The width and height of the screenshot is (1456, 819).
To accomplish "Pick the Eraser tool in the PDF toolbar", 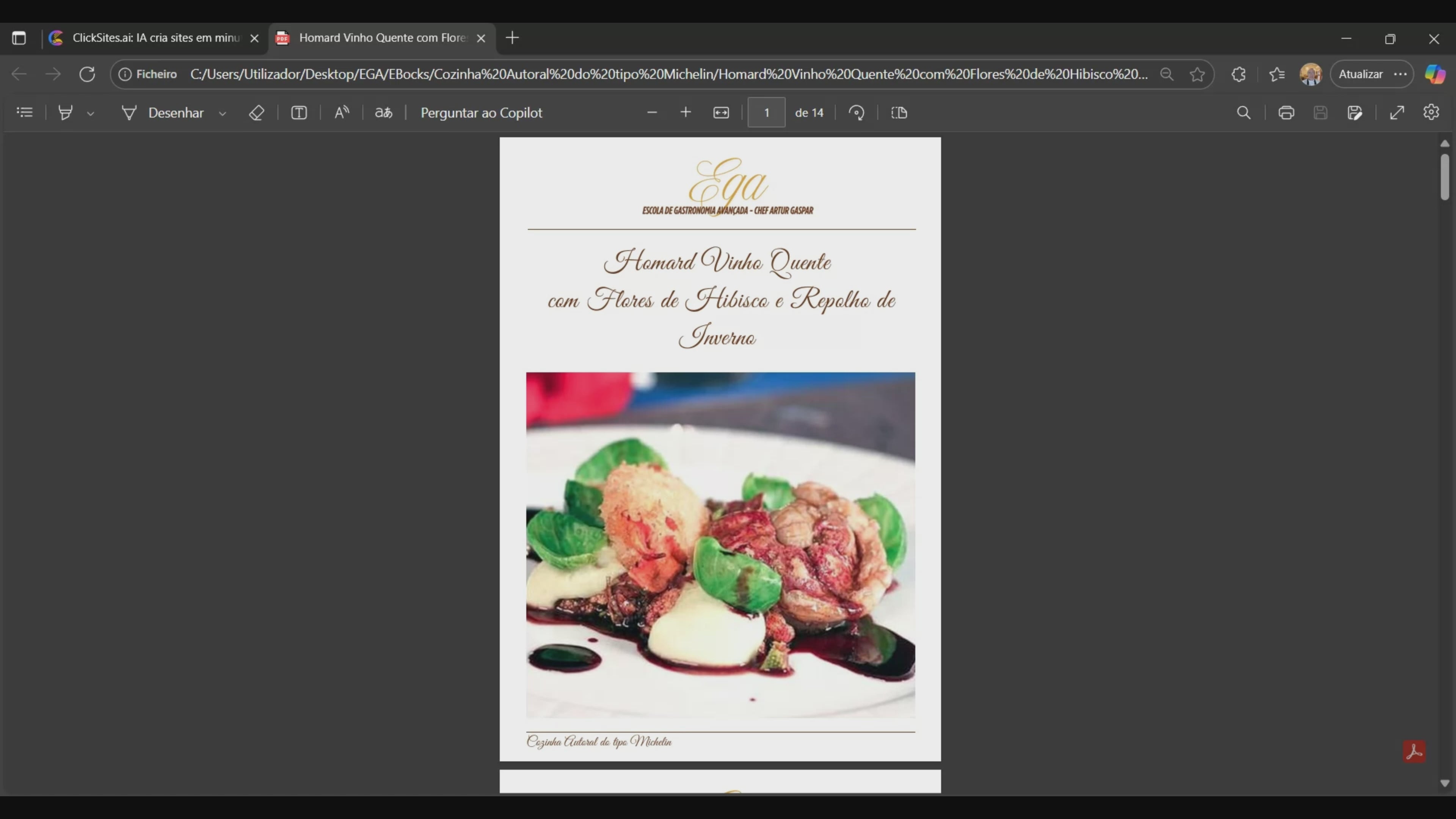I will point(256,113).
